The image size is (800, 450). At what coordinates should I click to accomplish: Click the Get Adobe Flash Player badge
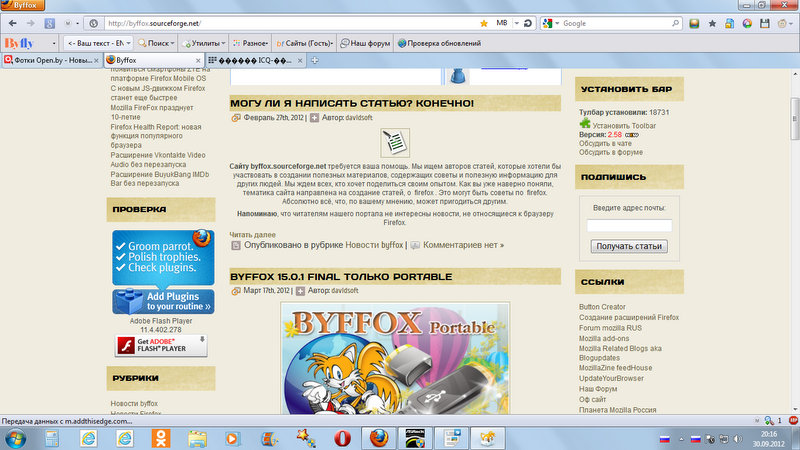click(161, 345)
